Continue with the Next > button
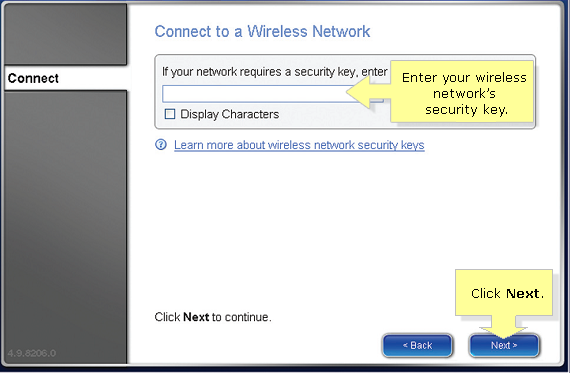The height and width of the screenshot is (373, 570). [504, 345]
